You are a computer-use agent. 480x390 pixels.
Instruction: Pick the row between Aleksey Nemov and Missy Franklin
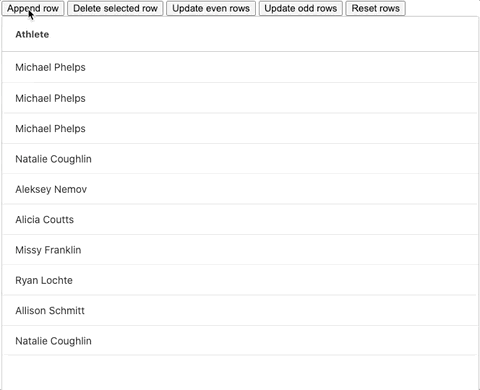[x=240, y=219]
